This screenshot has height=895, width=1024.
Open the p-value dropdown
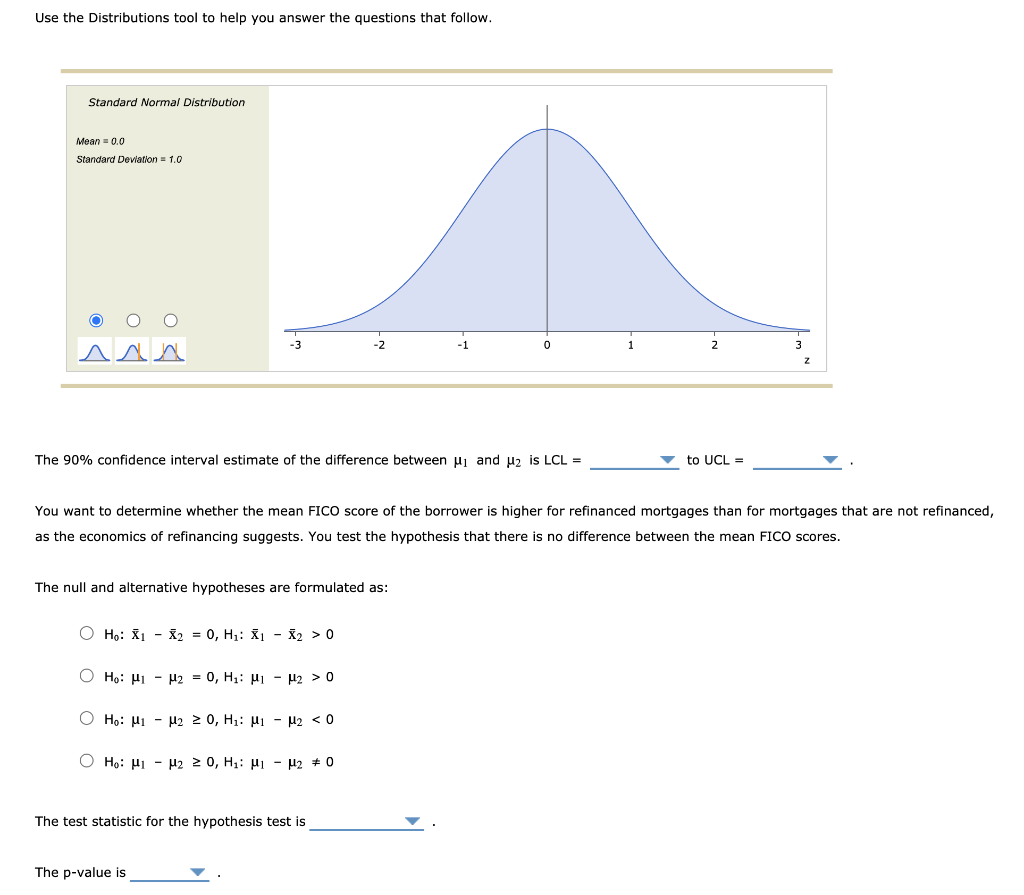194,872
